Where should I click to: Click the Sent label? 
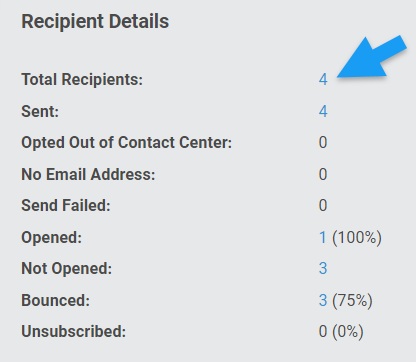click(40, 111)
